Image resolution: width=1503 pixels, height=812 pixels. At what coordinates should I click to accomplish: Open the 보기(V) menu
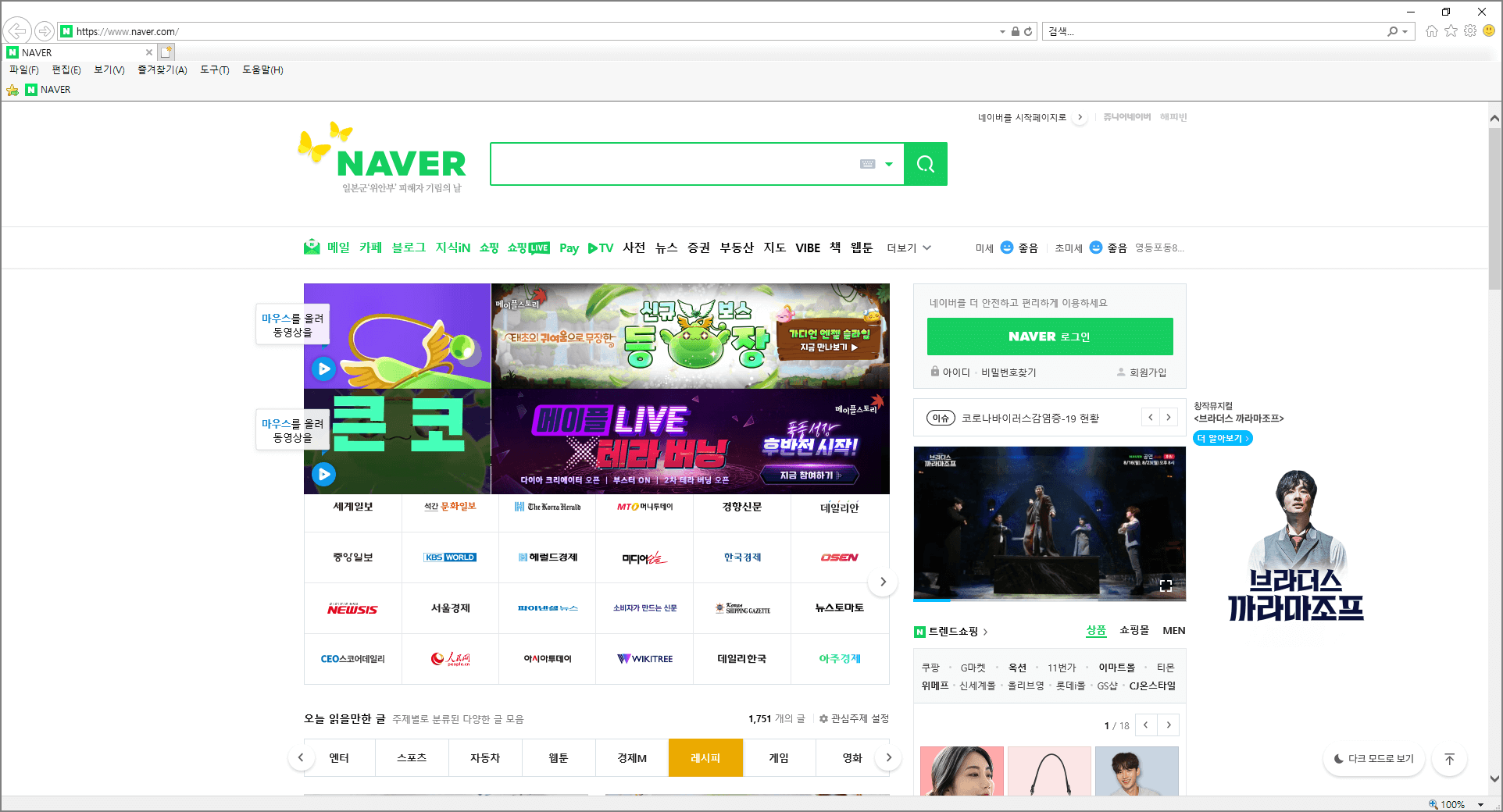pyautogui.click(x=109, y=69)
